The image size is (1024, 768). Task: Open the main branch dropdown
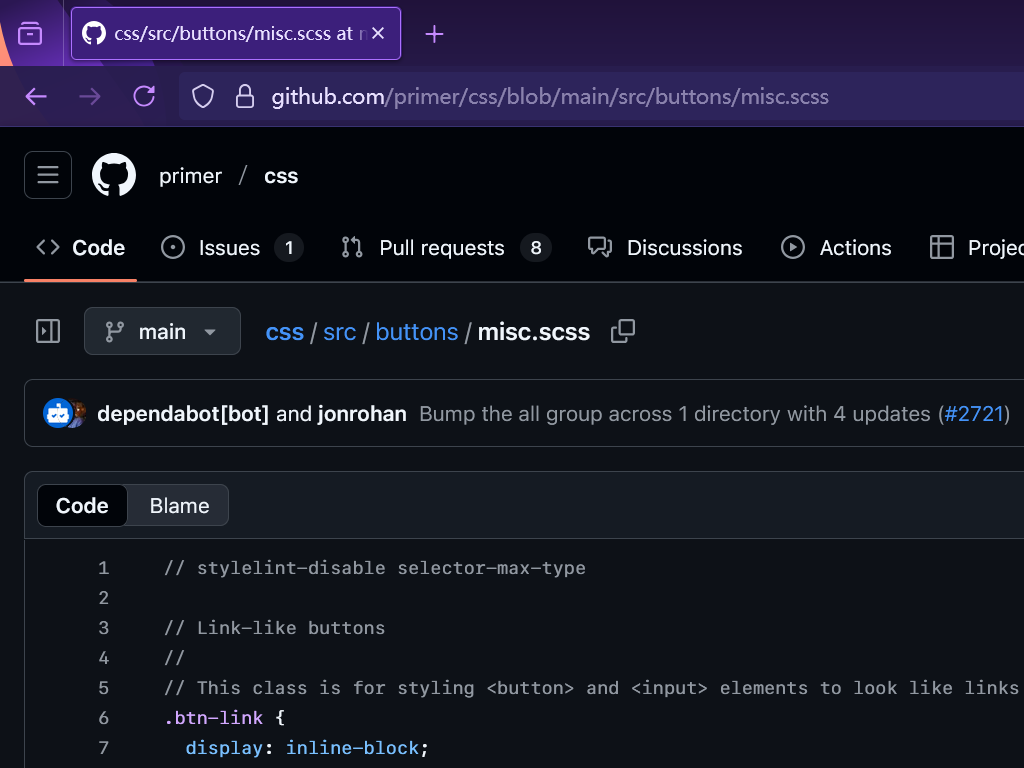(x=162, y=331)
